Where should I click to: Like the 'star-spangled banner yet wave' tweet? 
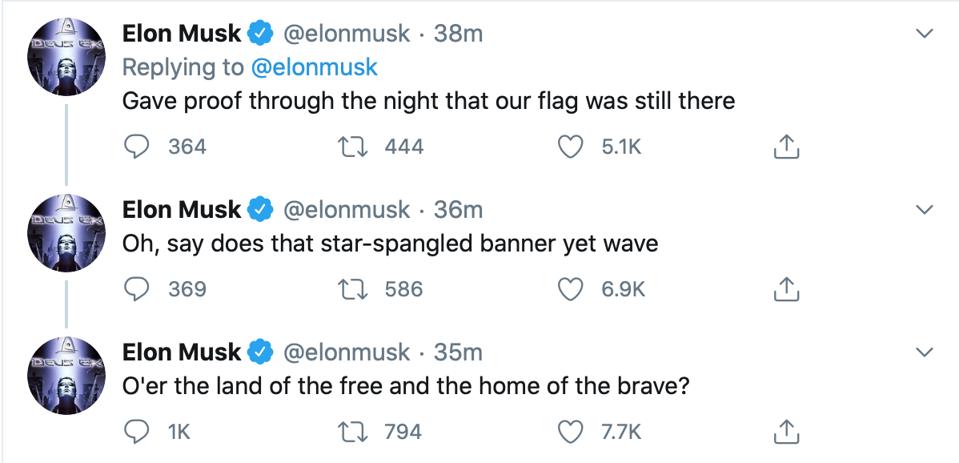coord(573,289)
